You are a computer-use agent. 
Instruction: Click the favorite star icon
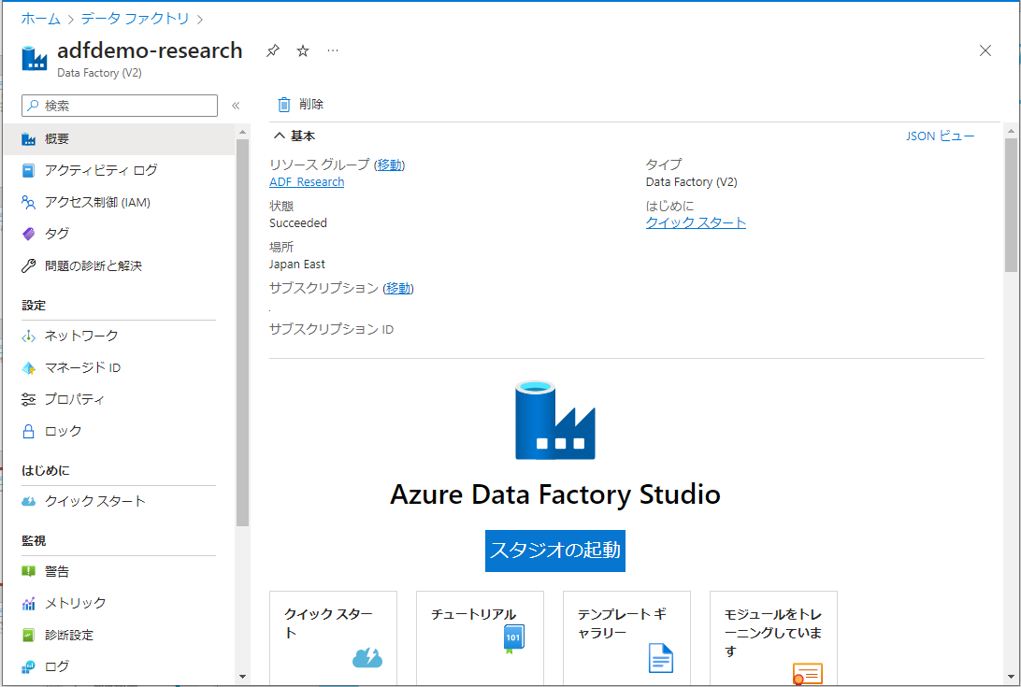303,51
